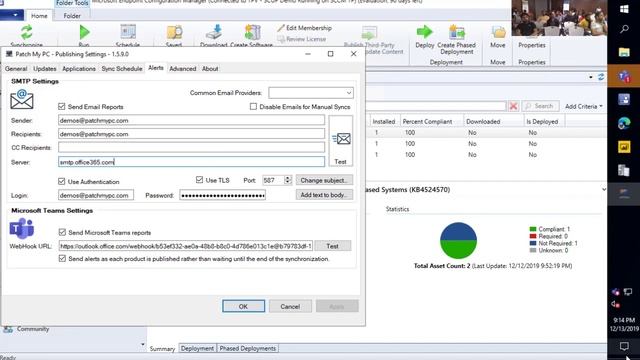The height and width of the screenshot is (360, 640).
Task: Open Microsoft Teams from taskbar
Action: point(624,76)
